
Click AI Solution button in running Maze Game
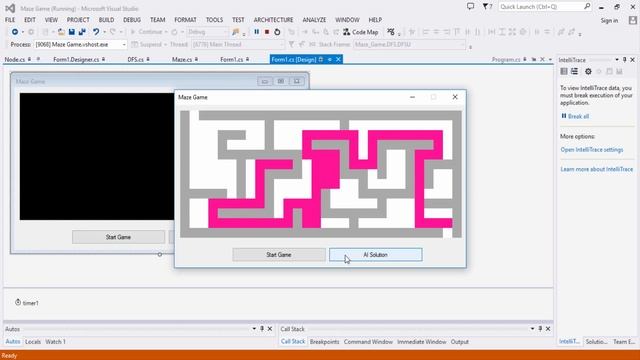376,255
